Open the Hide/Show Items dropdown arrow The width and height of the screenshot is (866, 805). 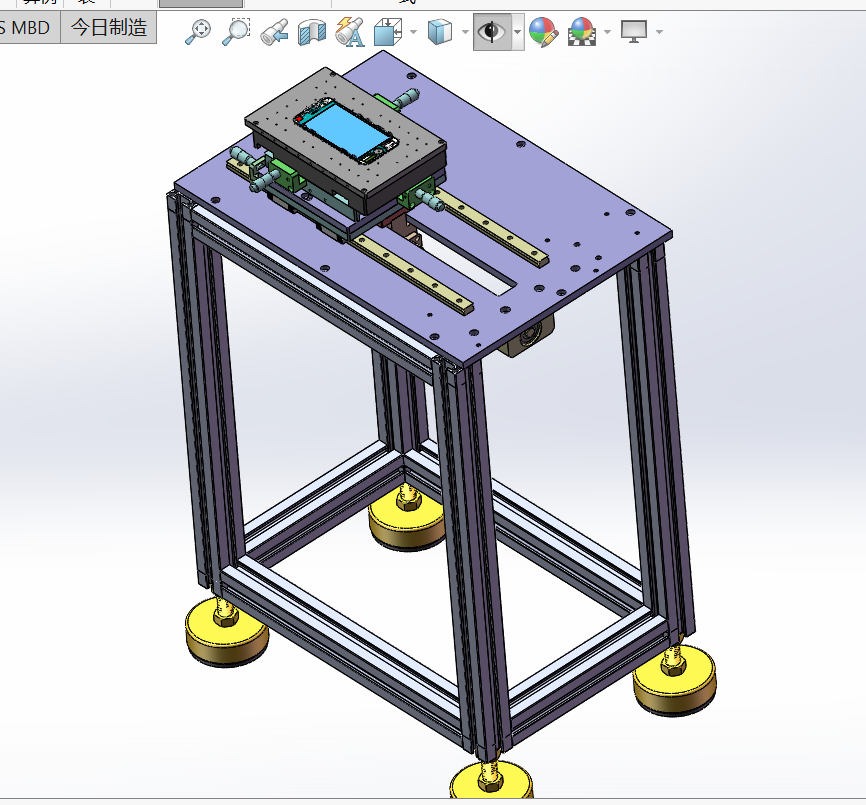pos(518,32)
